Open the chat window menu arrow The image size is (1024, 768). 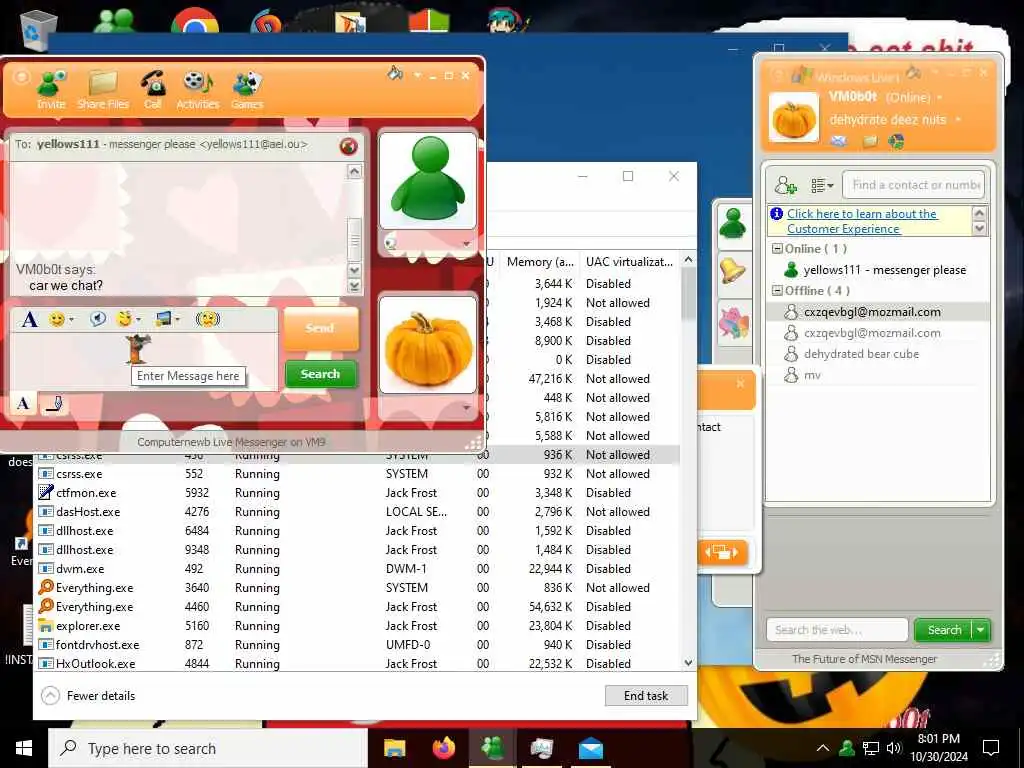[x=417, y=76]
